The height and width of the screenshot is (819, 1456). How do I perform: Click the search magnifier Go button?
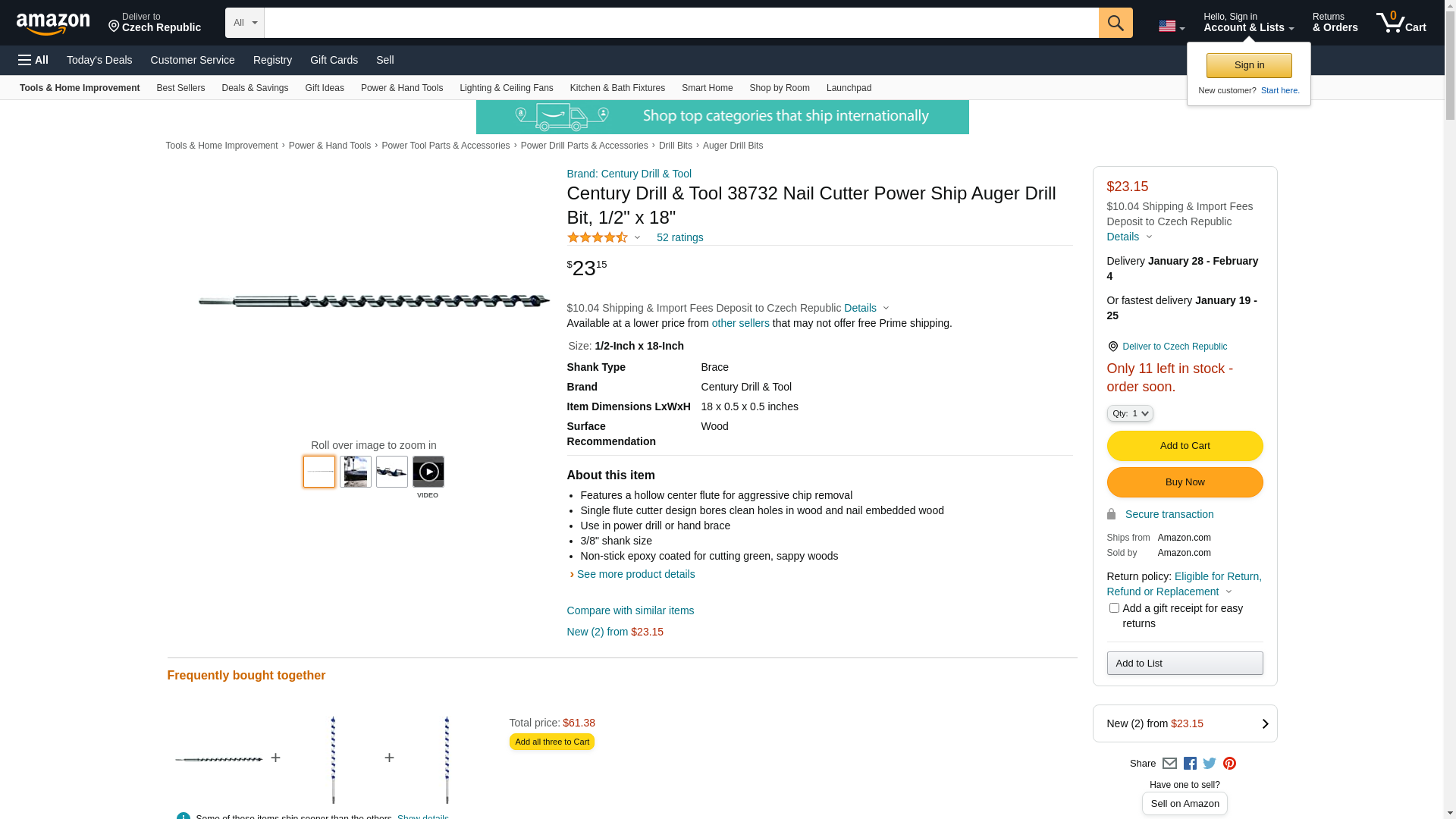[x=1115, y=23]
